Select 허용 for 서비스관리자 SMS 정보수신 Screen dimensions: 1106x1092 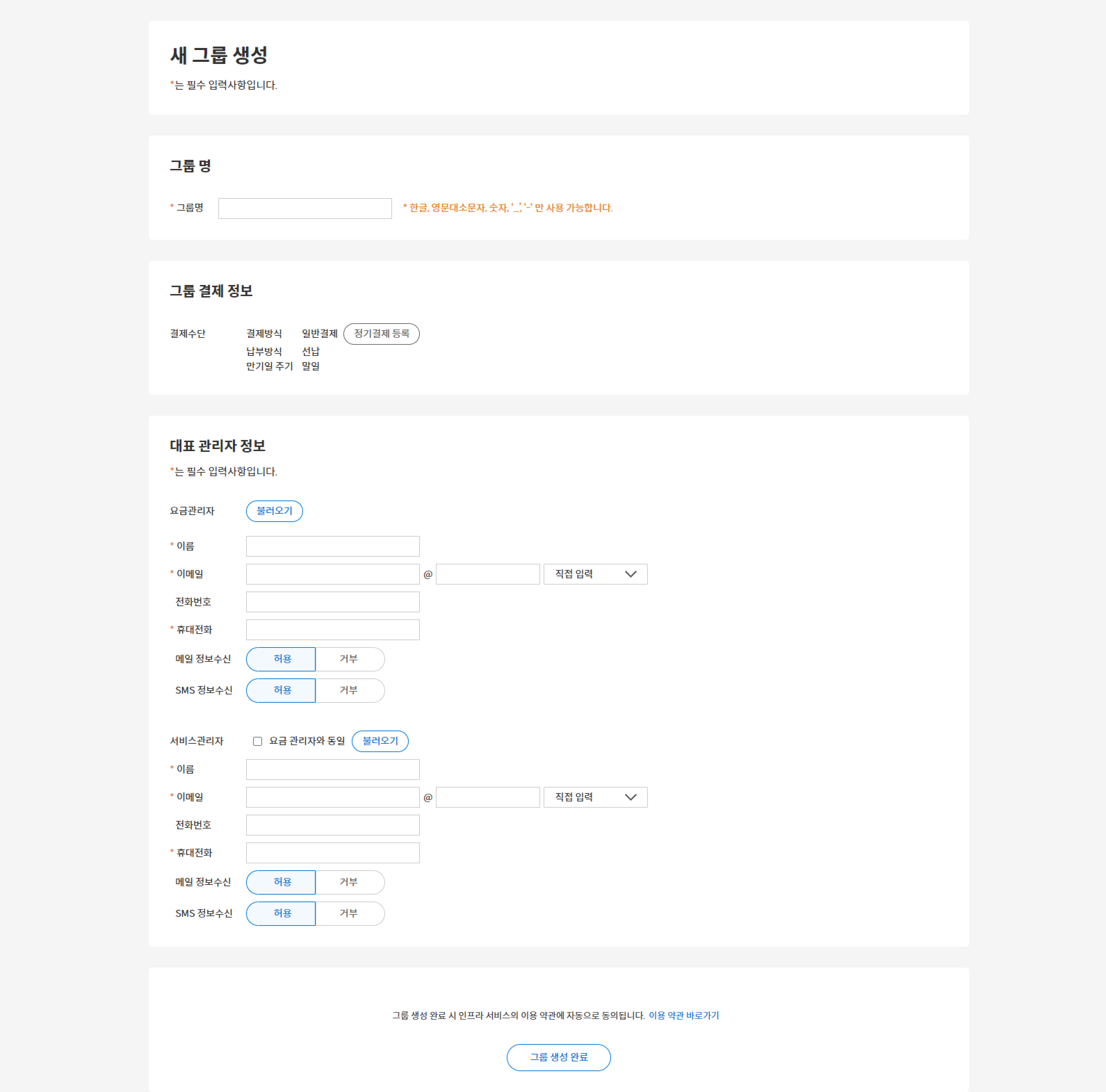coord(281,913)
